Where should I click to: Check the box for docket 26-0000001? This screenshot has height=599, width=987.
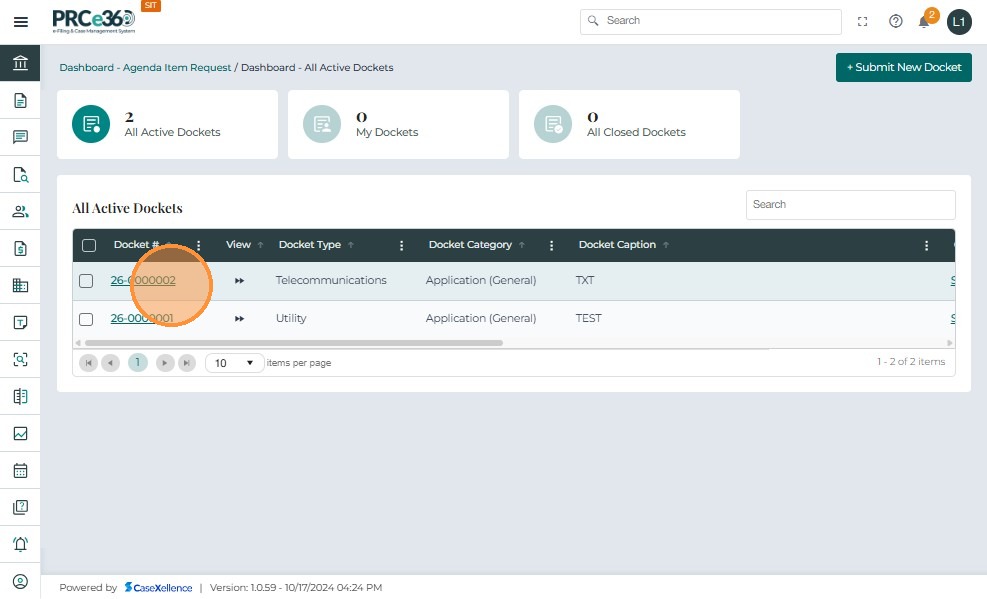point(86,319)
